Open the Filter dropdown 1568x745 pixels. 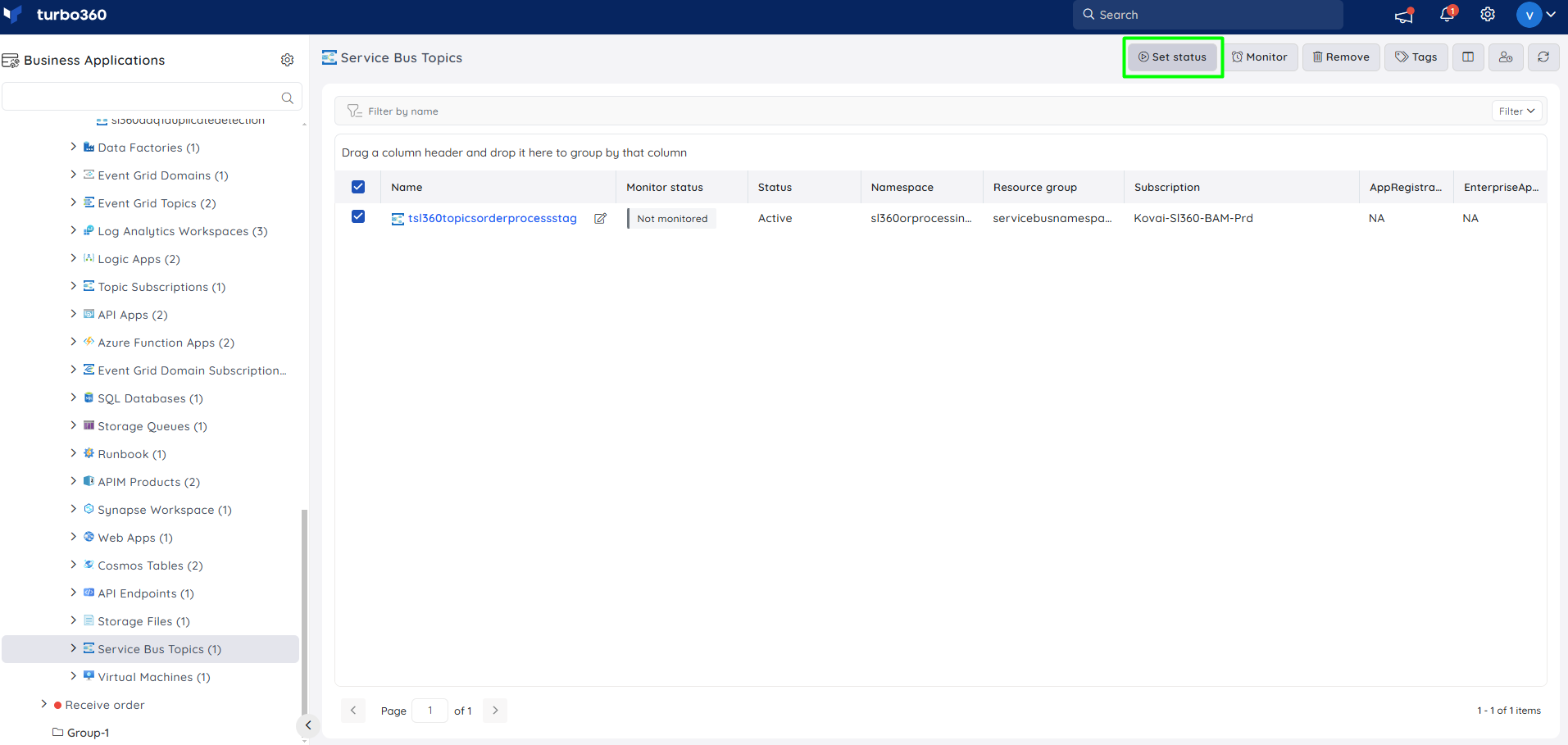click(1516, 111)
